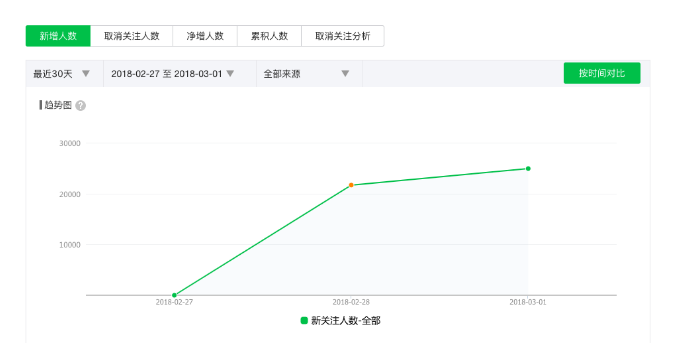This screenshot has width=677, height=362.
Task: Click the 2018-02-27 data point on the chart
Action: pos(174,295)
